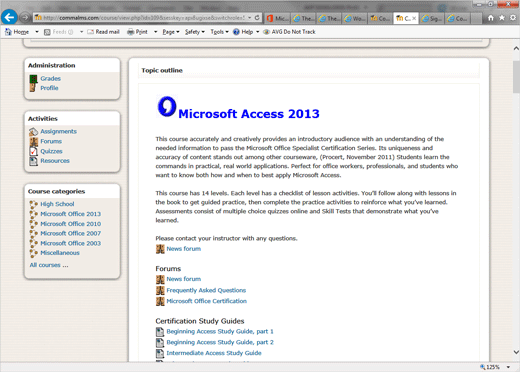Viewport: 520px width, 372px height.
Task: Click Home in the command bar
Action: [17, 32]
